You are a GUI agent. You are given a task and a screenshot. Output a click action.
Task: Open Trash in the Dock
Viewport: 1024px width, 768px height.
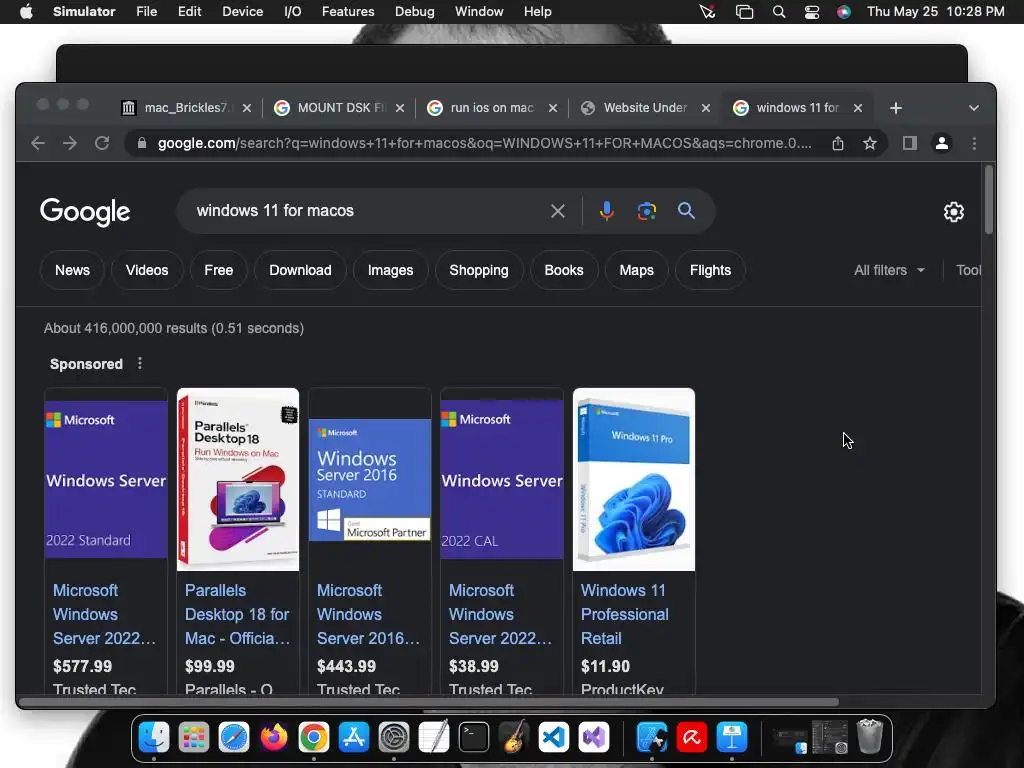pyautogui.click(x=869, y=737)
